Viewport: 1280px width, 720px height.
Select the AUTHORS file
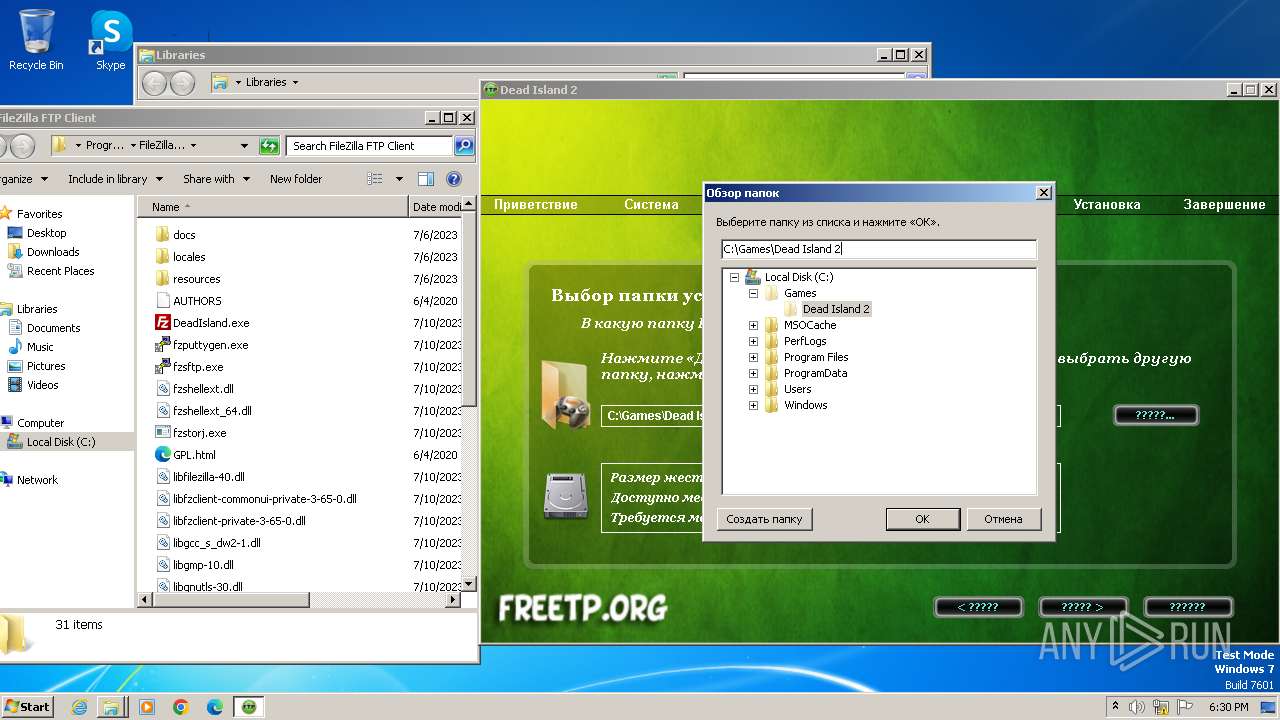coord(197,301)
